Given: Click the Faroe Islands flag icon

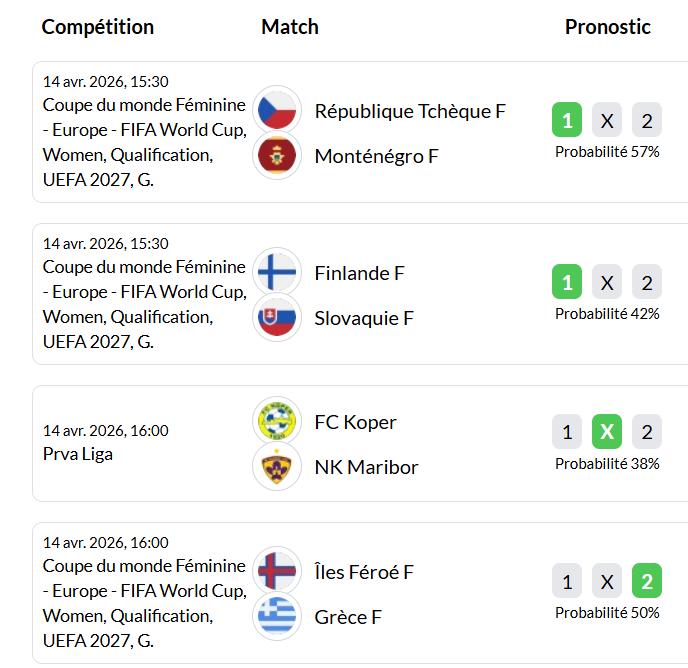Looking at the screenshot, I should tap(277, 571).
